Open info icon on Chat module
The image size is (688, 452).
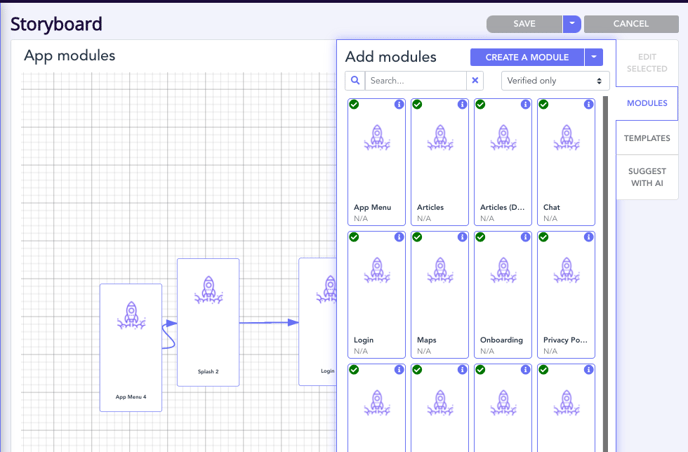tap(588, 104)
